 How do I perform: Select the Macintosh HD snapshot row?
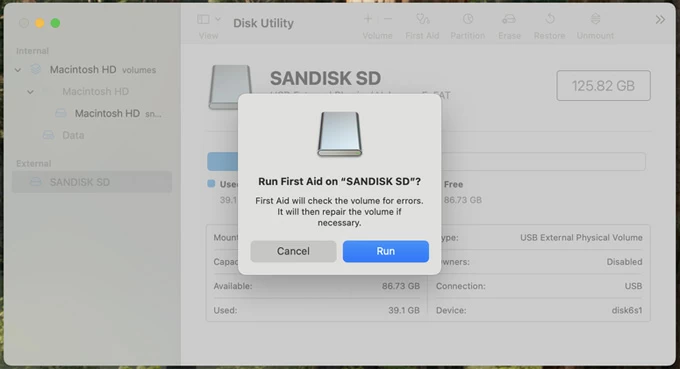pos(92,114)
